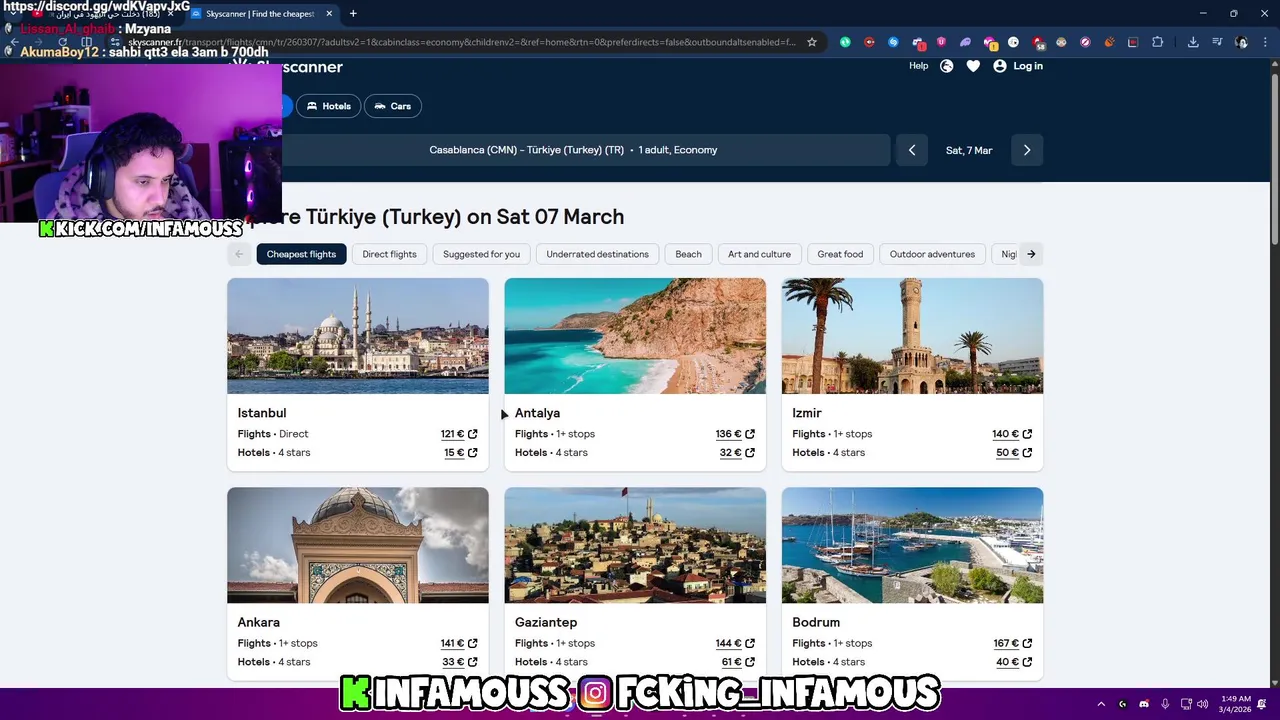This screenshot has width=1280, height=720.
Task: Click Log in
Action: pyautogui.click(x=1018, y=66)
